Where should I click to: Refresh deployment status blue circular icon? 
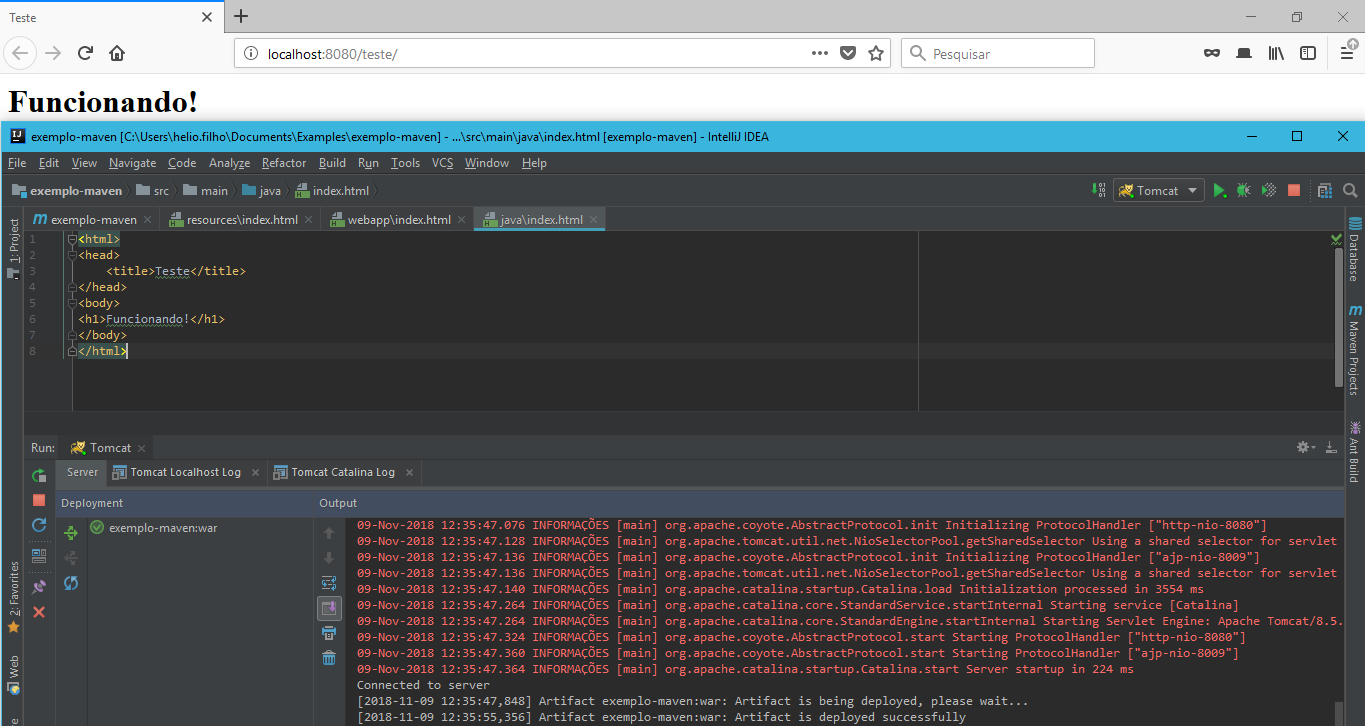[71, 583]
